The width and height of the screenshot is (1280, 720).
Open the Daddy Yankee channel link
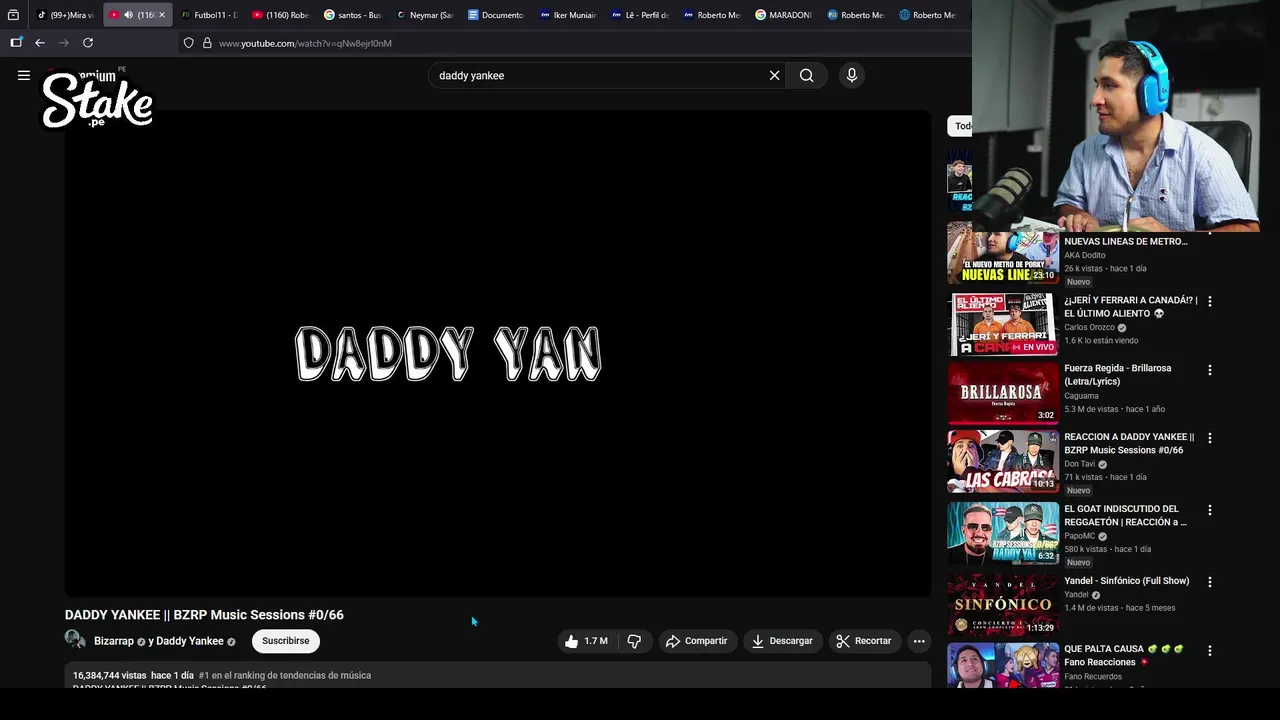point(190,641)
